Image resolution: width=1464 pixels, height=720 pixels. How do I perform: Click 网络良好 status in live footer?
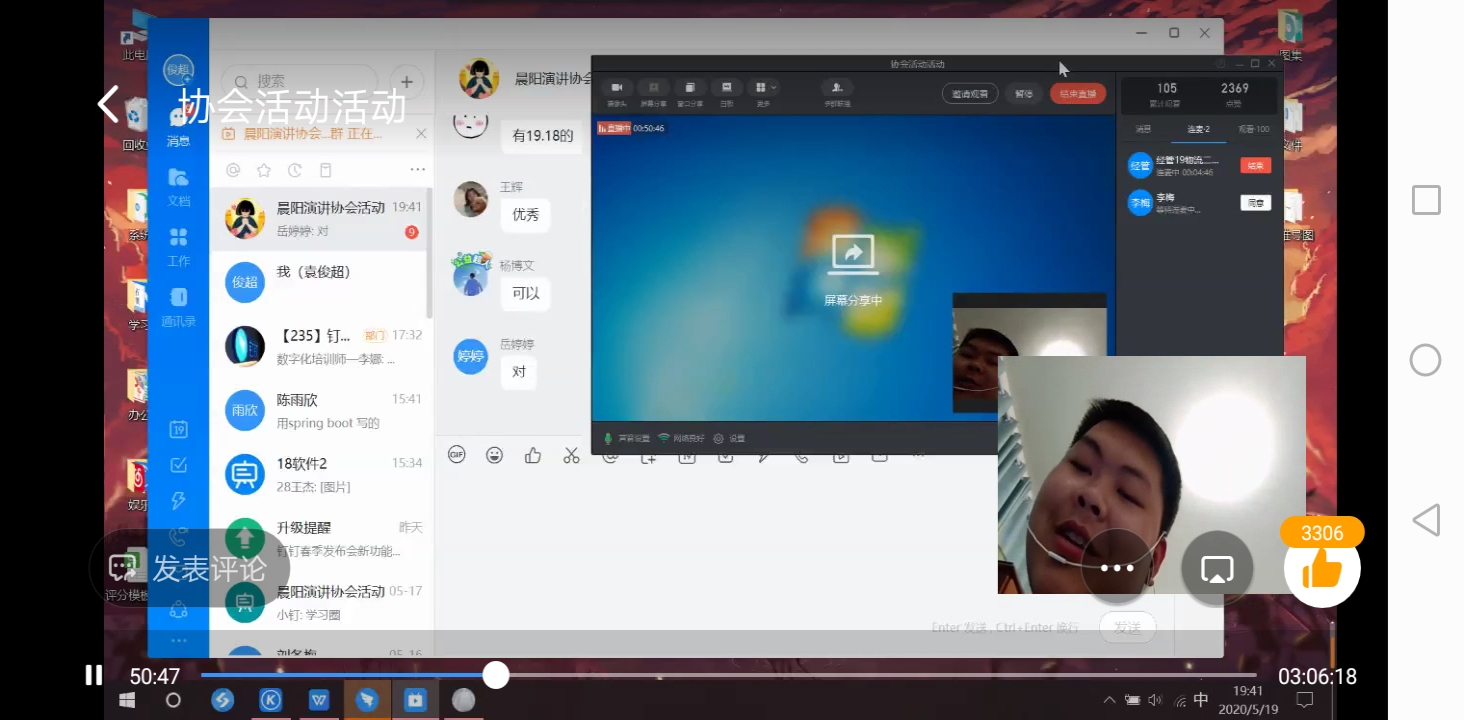click(681, 438)
